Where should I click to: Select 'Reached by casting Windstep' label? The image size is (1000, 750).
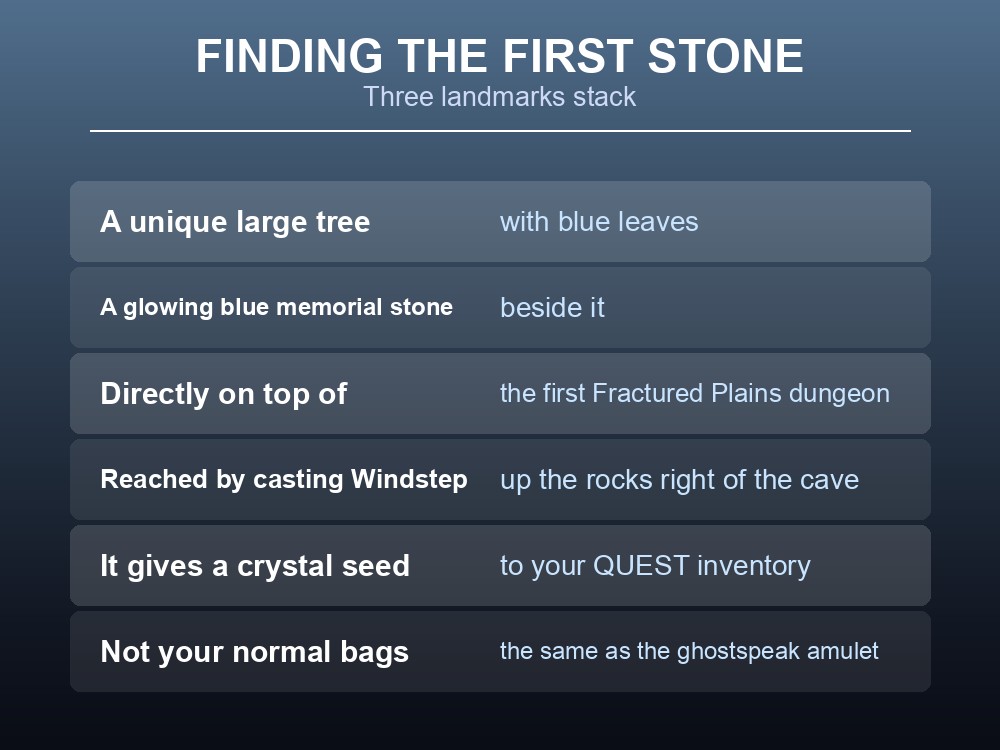tap(284, 480)
